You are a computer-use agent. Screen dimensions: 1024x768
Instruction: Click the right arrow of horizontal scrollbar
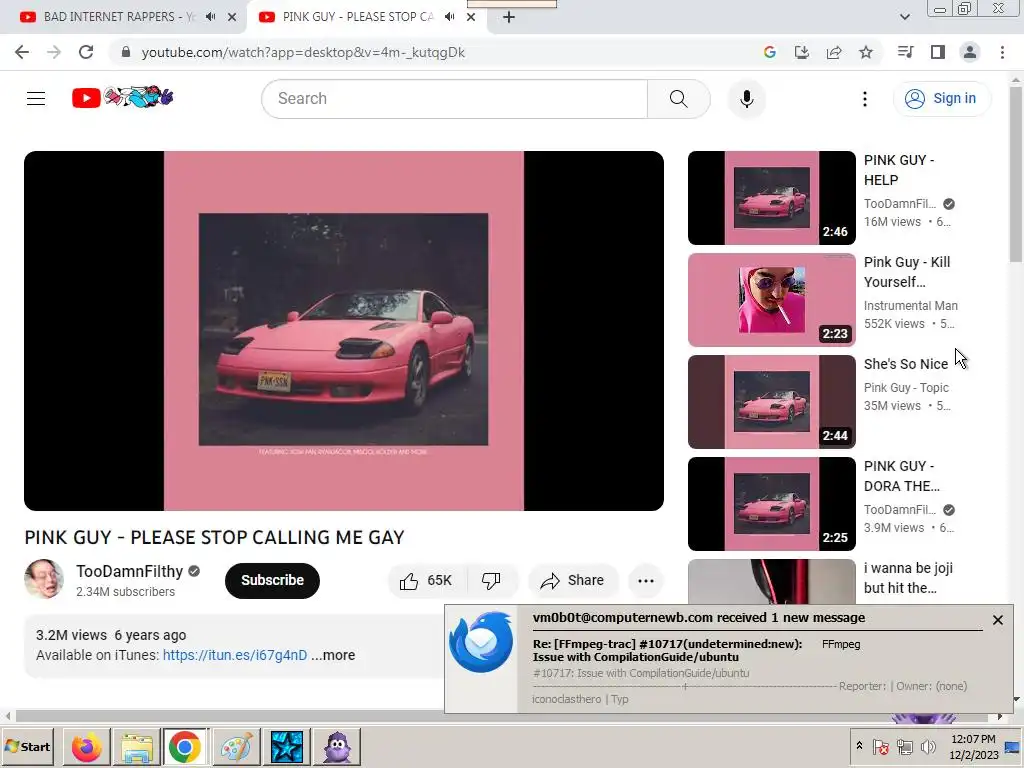(x=1000, y=716)
